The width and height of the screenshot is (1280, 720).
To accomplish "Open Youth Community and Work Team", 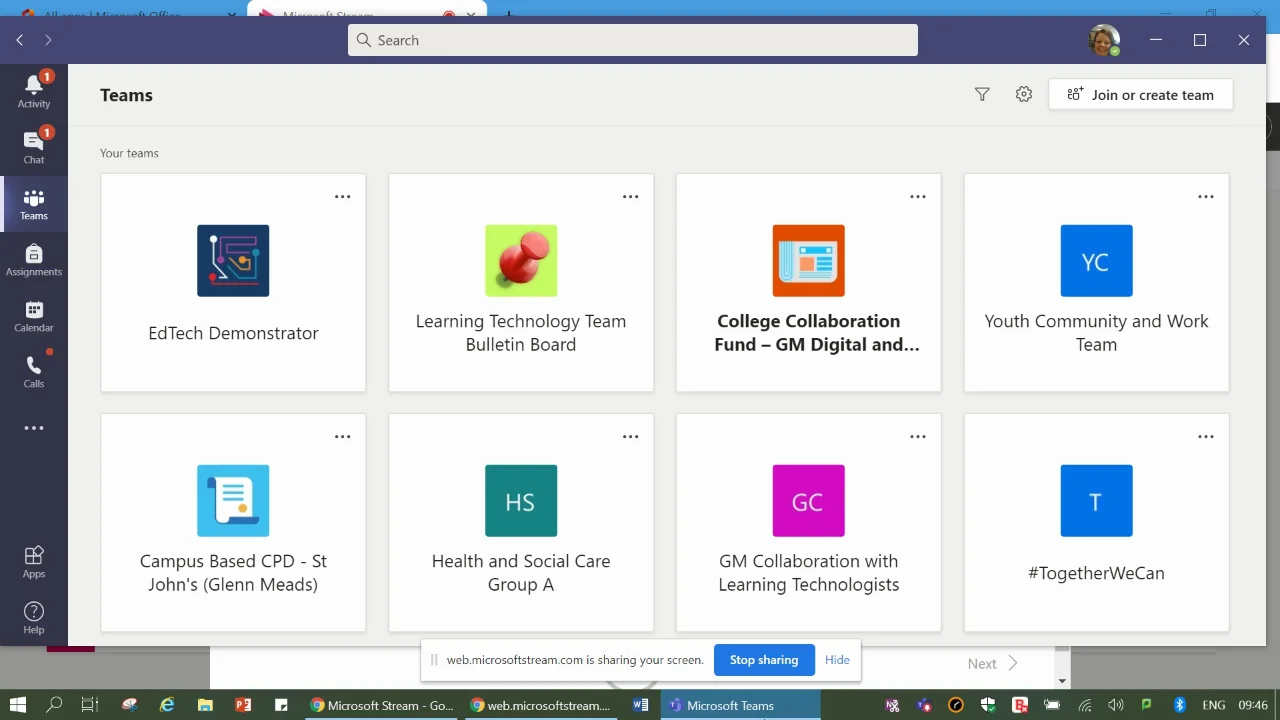I will point(1096,283).
